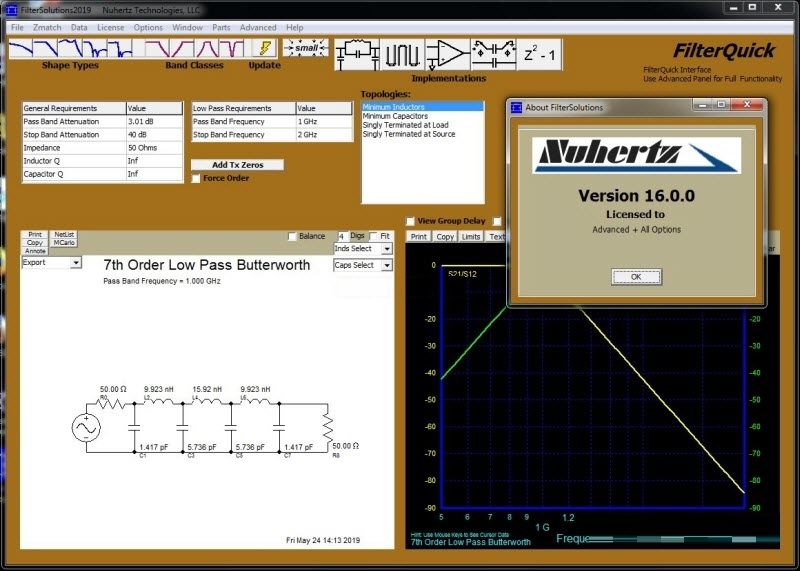Click OK in the About dialog
Viewport: 800px width, 571px height.
(636, 277)
